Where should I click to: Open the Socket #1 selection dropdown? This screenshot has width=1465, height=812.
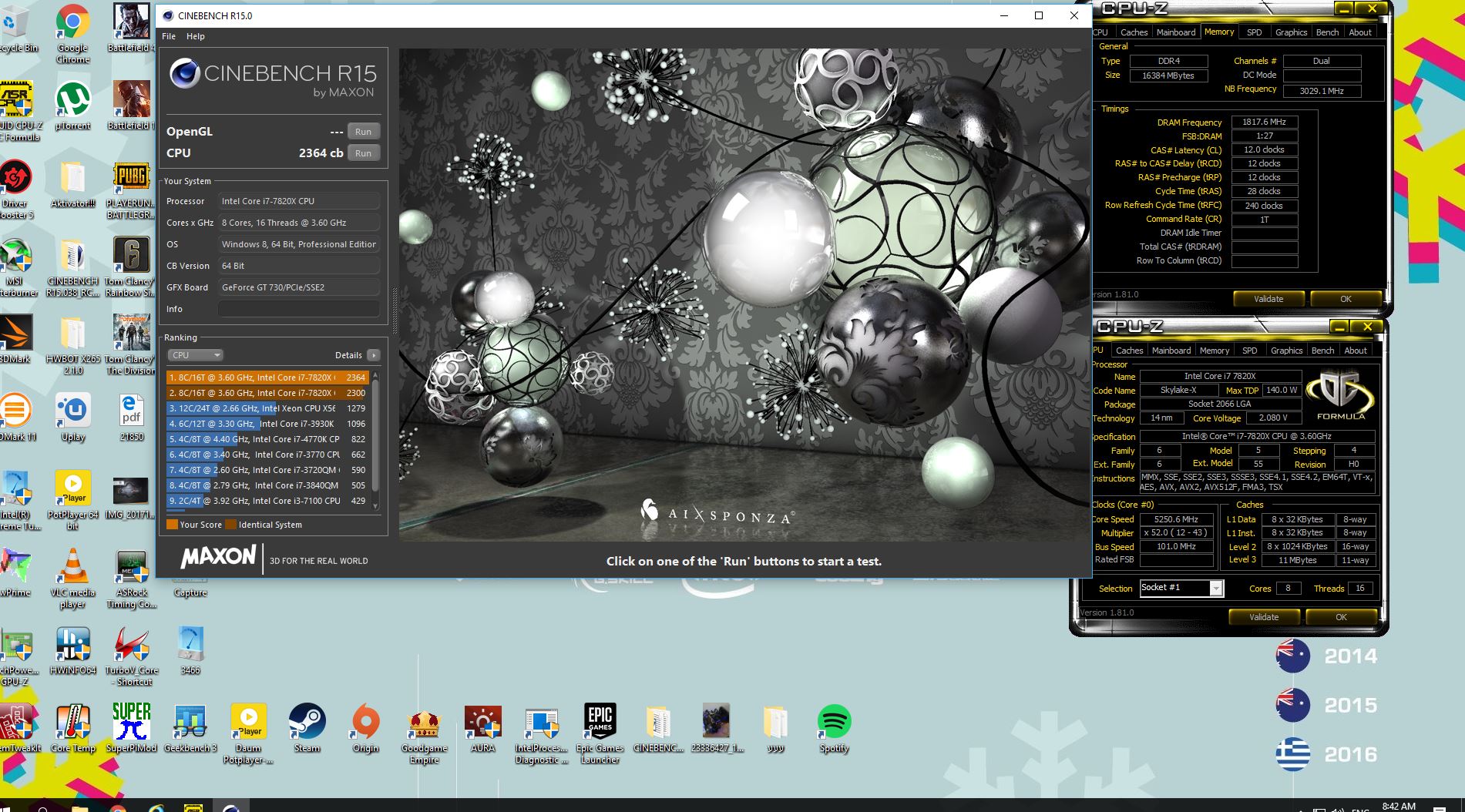coord(1181,588)
